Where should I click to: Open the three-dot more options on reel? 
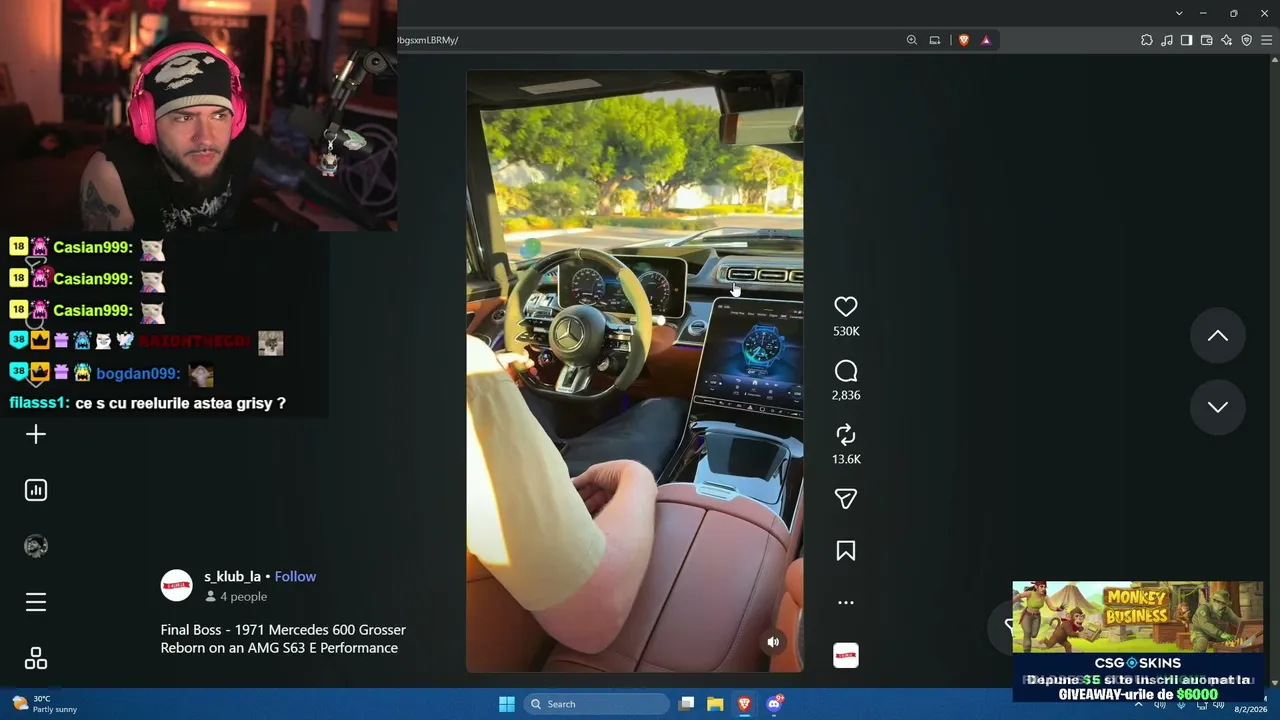click(x=846, y=603)
